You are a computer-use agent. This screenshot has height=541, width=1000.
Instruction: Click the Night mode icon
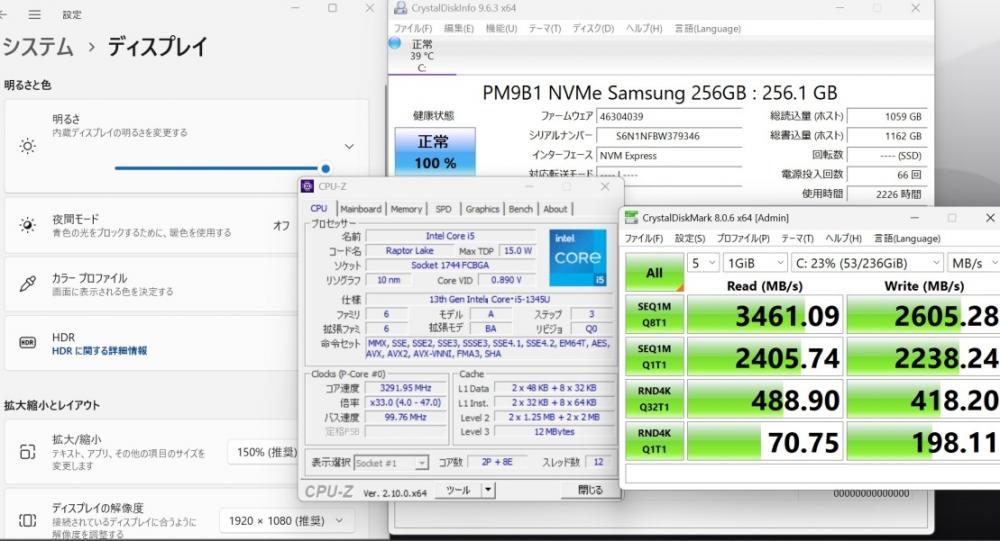tap(27, 225)
